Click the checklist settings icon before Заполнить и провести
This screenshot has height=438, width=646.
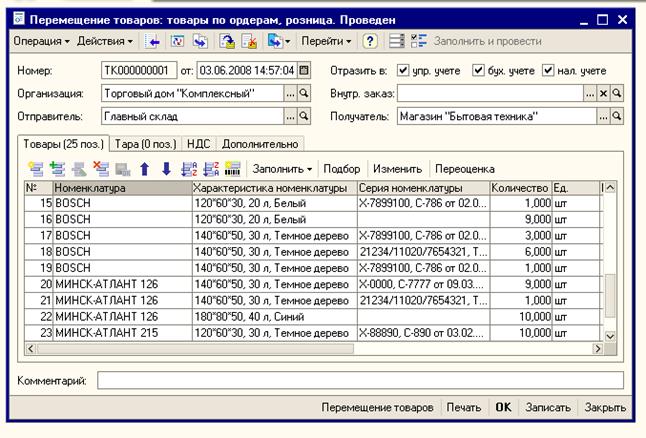click(419, 41)
